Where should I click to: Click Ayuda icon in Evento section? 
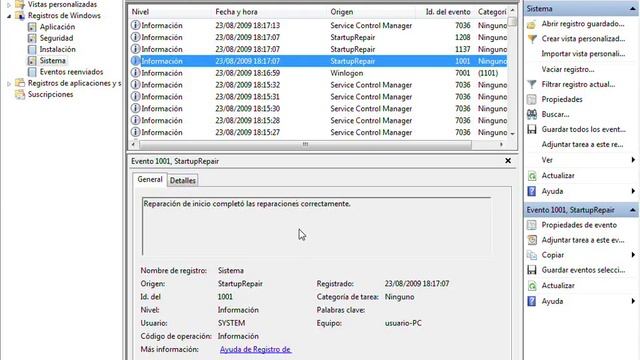532,302
